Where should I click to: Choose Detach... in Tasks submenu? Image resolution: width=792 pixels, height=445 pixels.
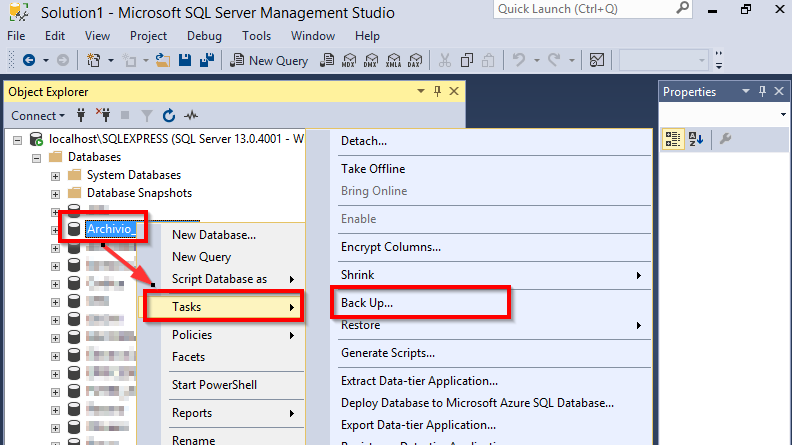(364, 141)
